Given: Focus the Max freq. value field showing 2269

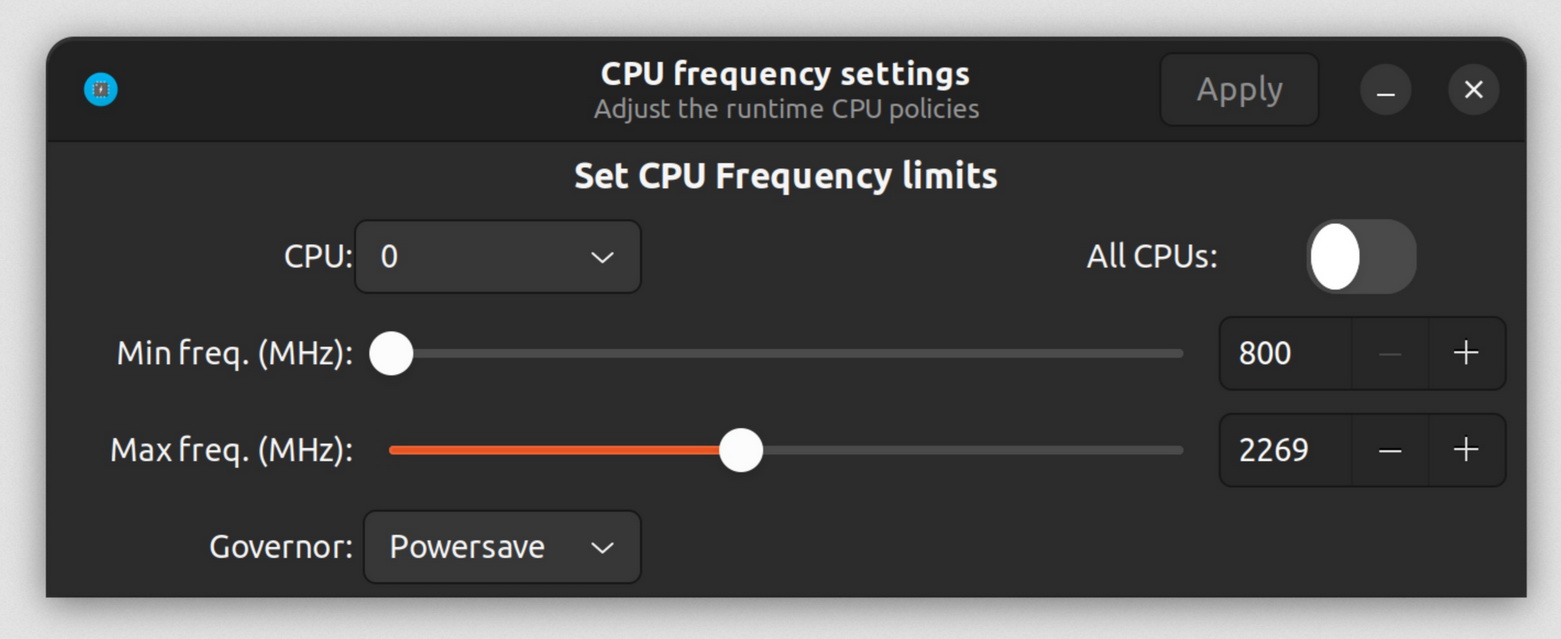Looking at the screenshot, I should (1285, 450).
